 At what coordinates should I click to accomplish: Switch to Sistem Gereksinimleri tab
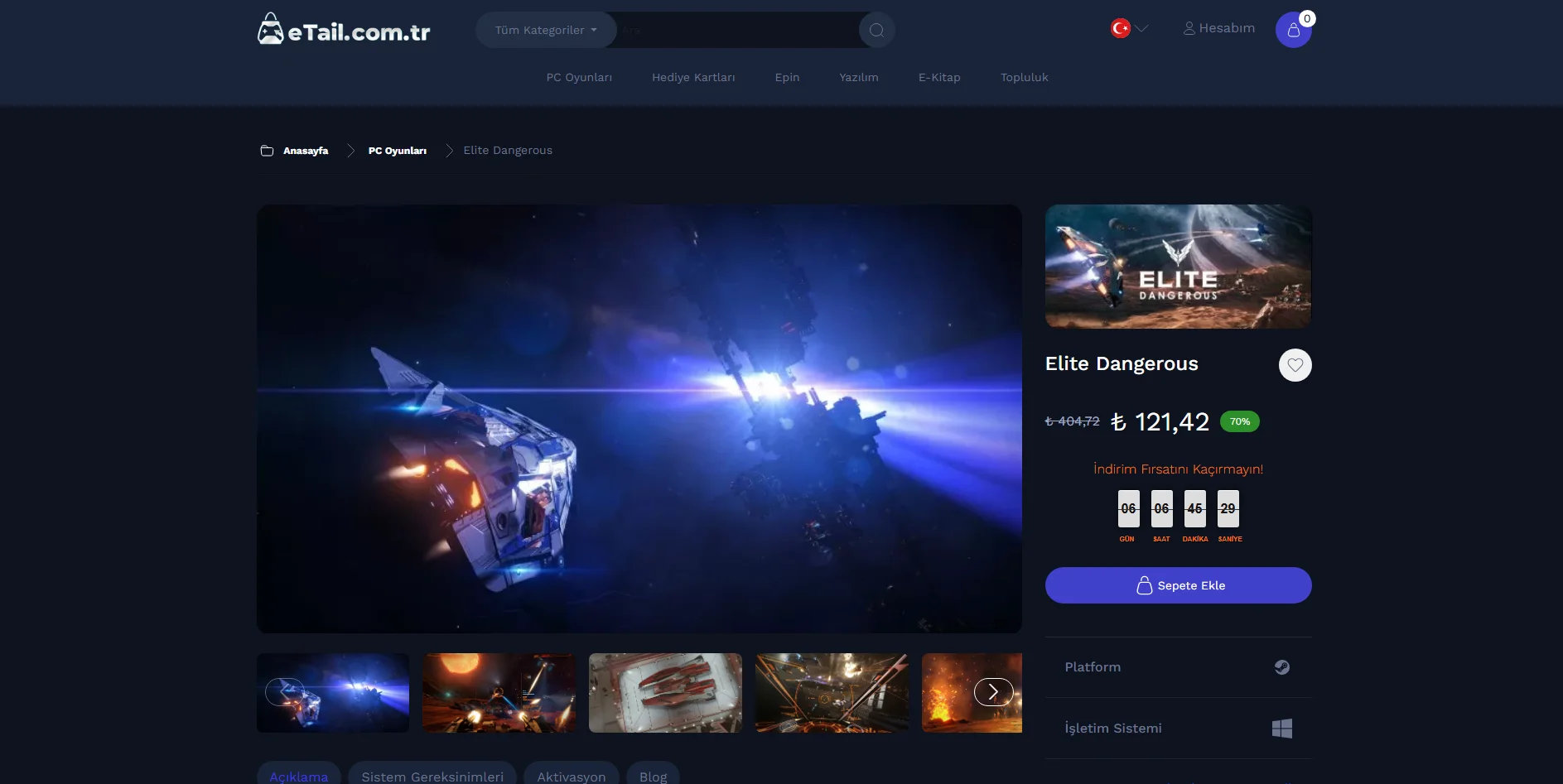(432, 774)
